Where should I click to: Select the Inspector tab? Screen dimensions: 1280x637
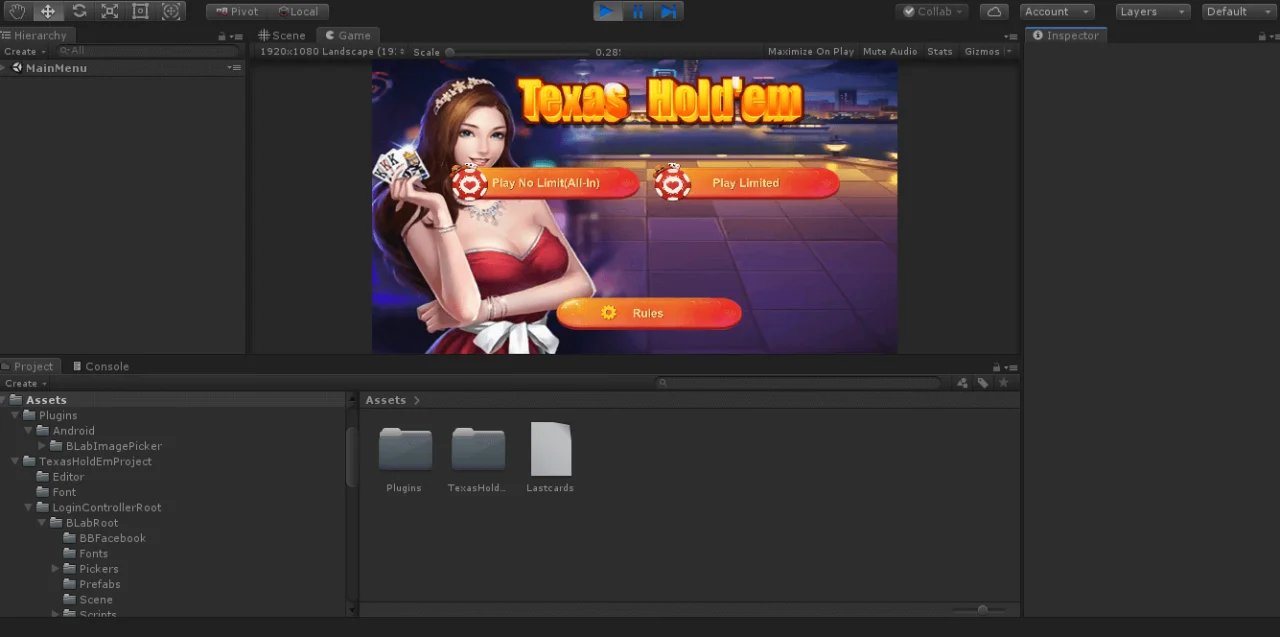pyautogui.click(x=1066, y=35)
